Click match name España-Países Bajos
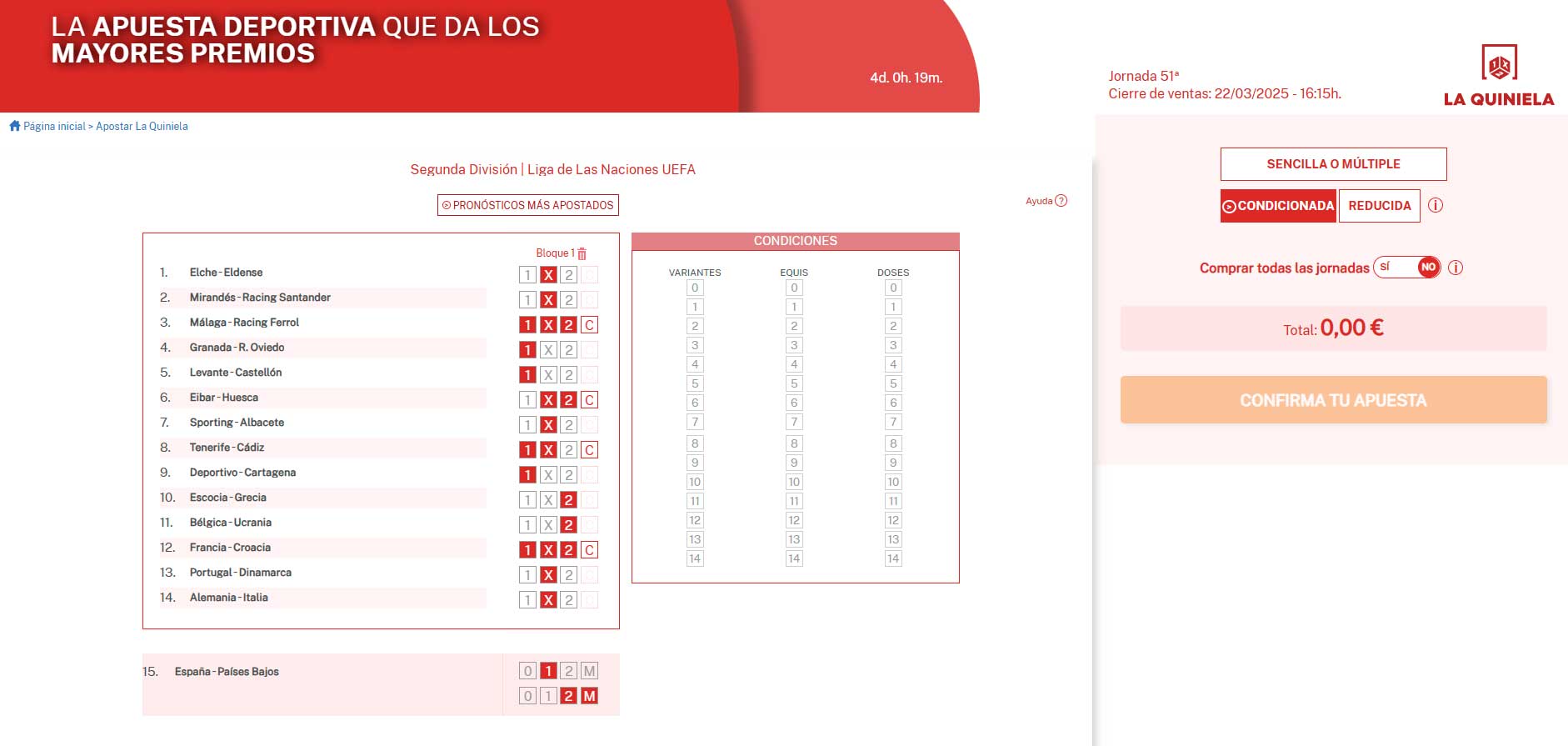 227,672
